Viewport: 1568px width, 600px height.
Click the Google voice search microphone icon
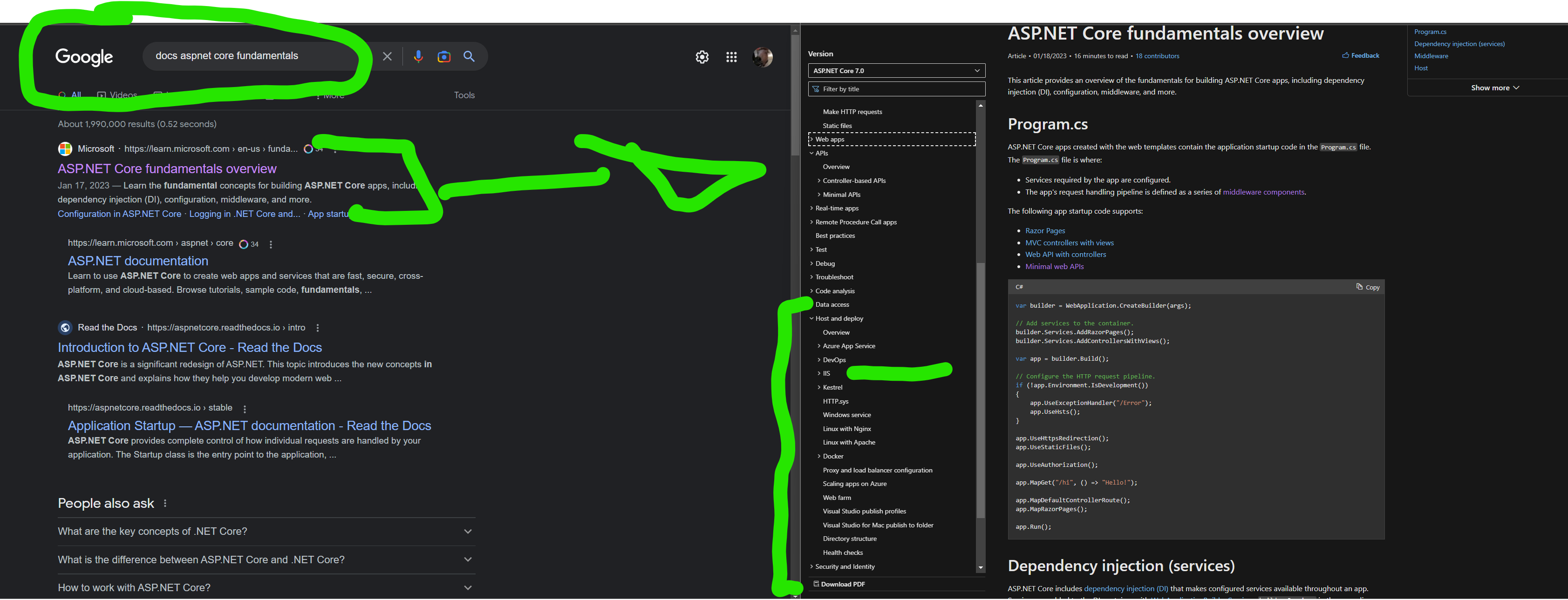[417, 57]
